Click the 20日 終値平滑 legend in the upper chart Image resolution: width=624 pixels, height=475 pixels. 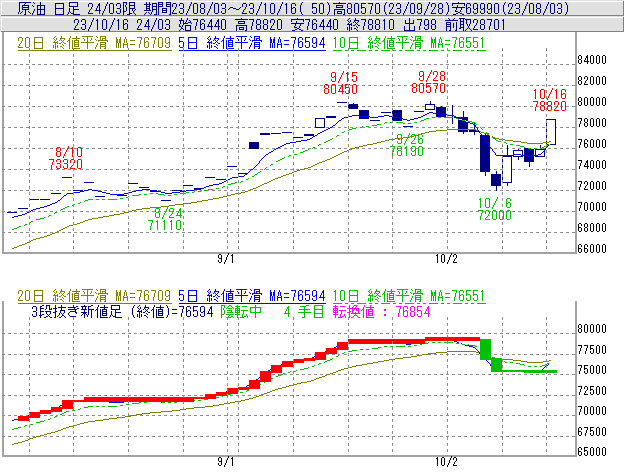point(94,43)
